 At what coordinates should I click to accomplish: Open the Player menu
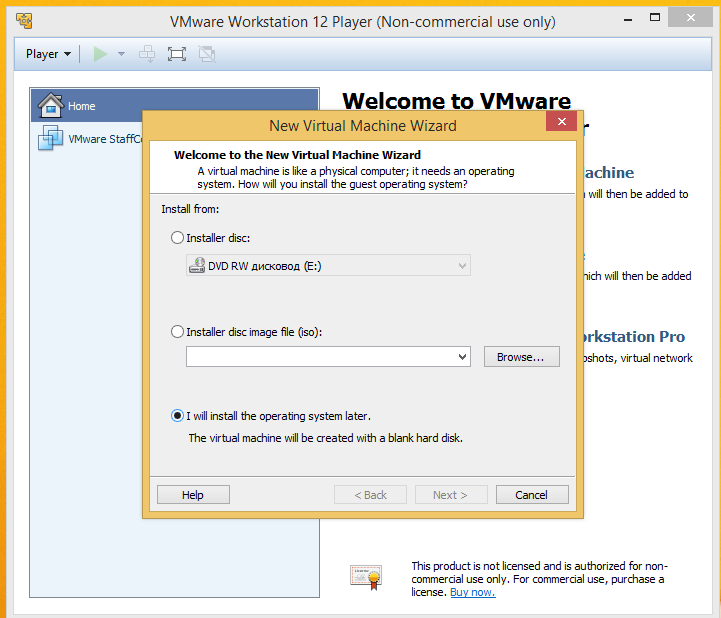48,54
